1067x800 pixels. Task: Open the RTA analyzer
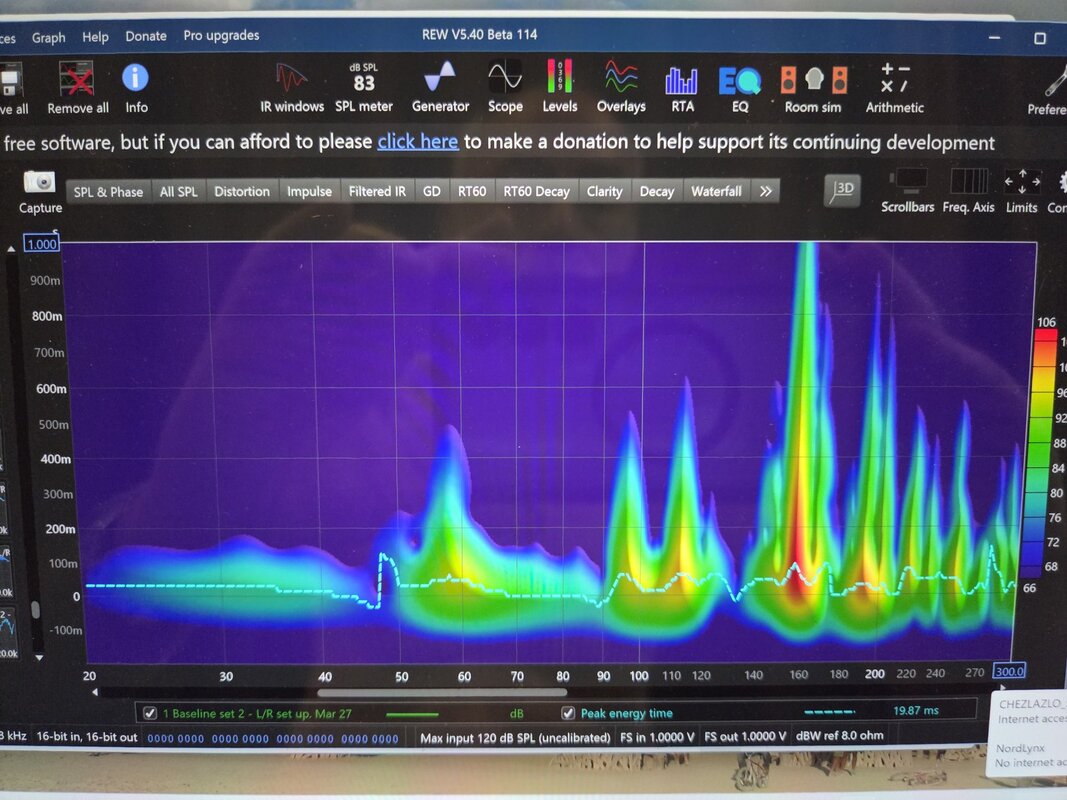pos(682,88)
